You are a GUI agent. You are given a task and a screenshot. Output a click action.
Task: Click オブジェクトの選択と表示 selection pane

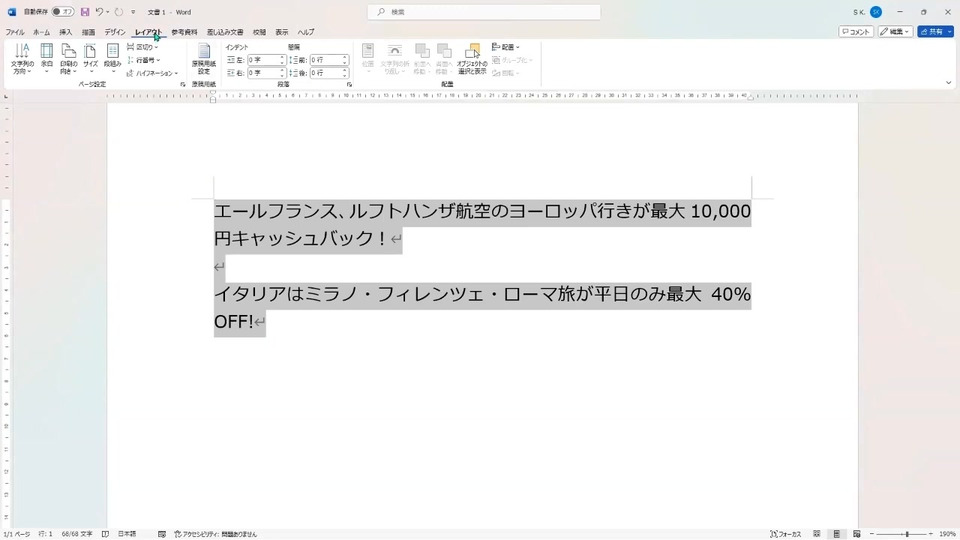pos(472,59)
